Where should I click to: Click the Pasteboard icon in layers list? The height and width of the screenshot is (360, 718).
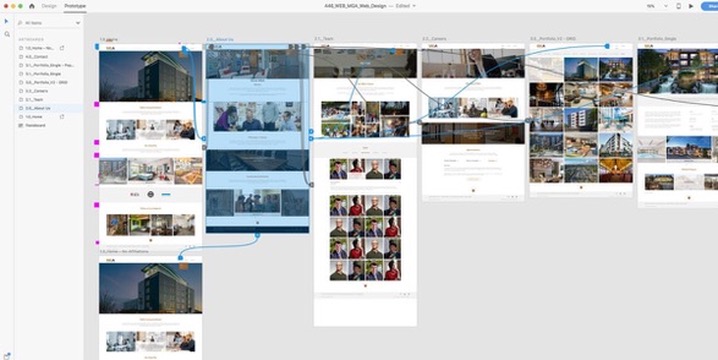click(x=21, y=125)
